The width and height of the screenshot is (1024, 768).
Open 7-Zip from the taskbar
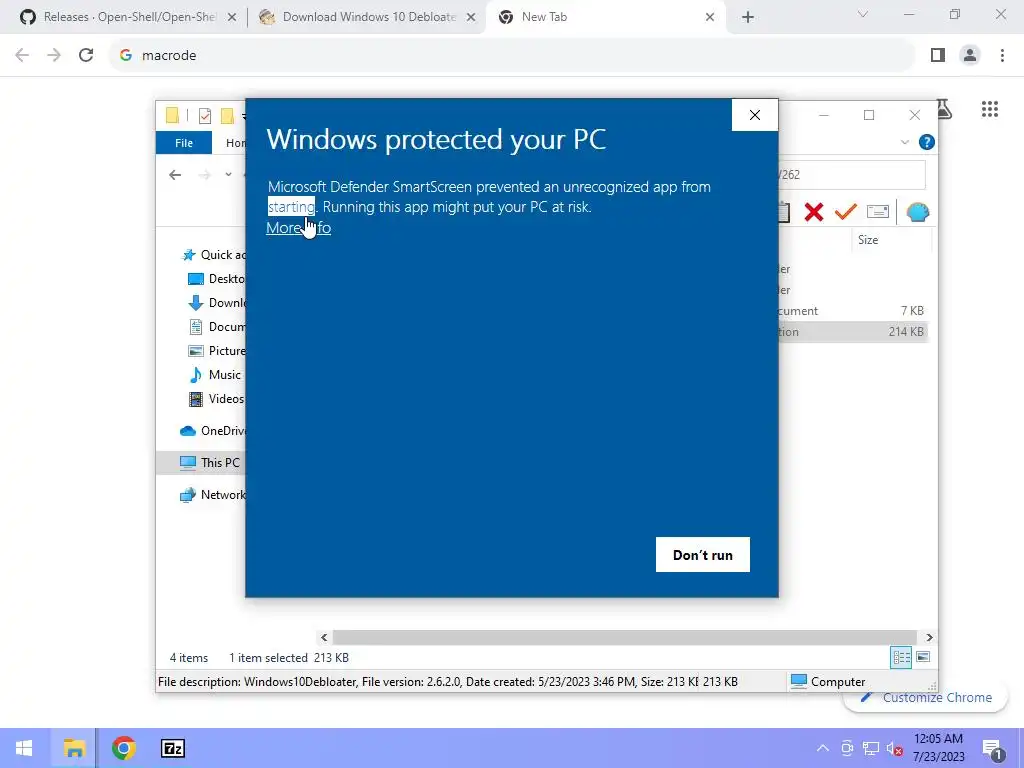pyautogui.click(x=172, y=748)
